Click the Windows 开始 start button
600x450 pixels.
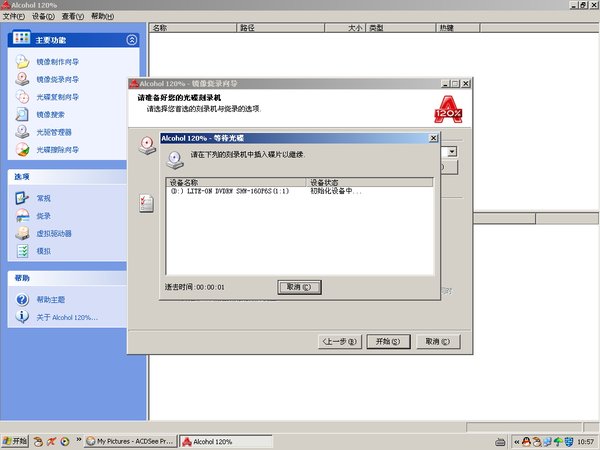pos(15,441)
